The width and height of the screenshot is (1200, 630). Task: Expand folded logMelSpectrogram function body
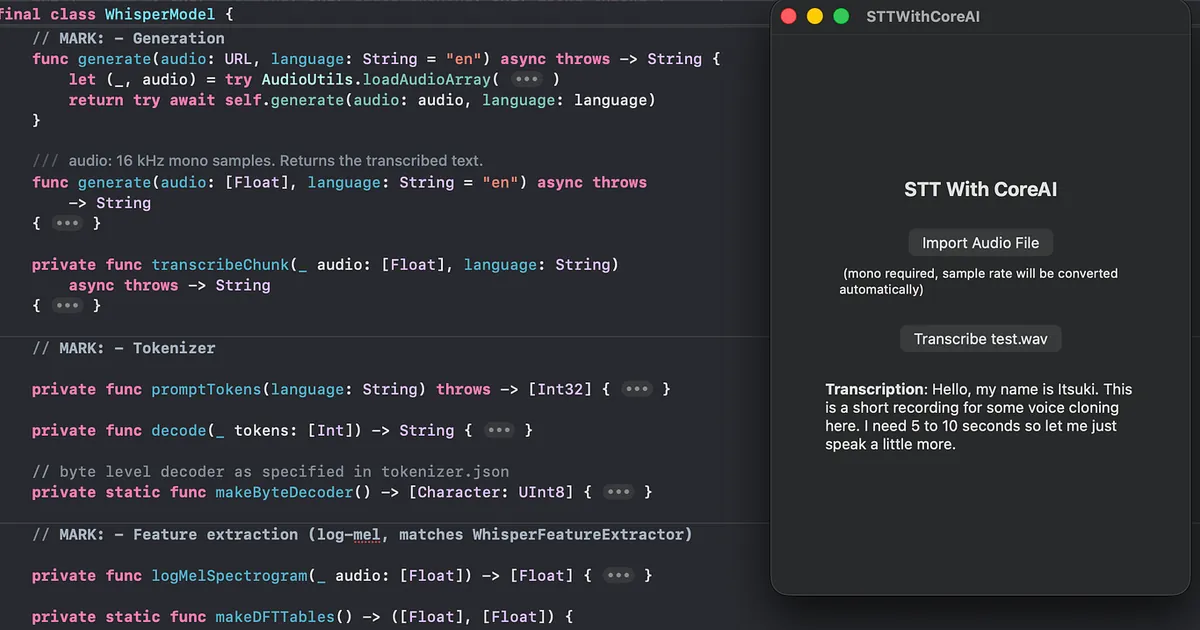[619, 575]
